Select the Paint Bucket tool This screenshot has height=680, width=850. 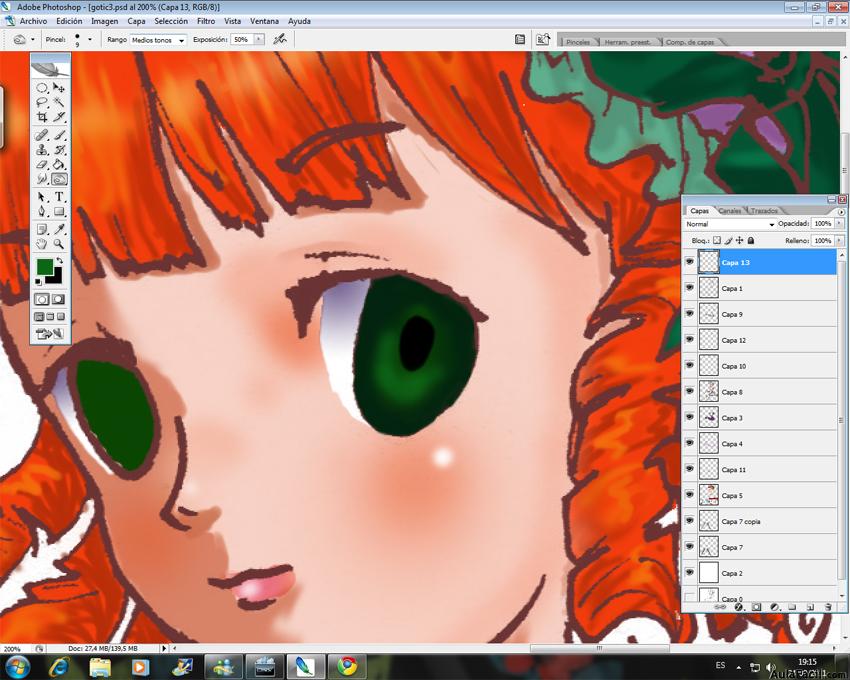click(59, 164)
